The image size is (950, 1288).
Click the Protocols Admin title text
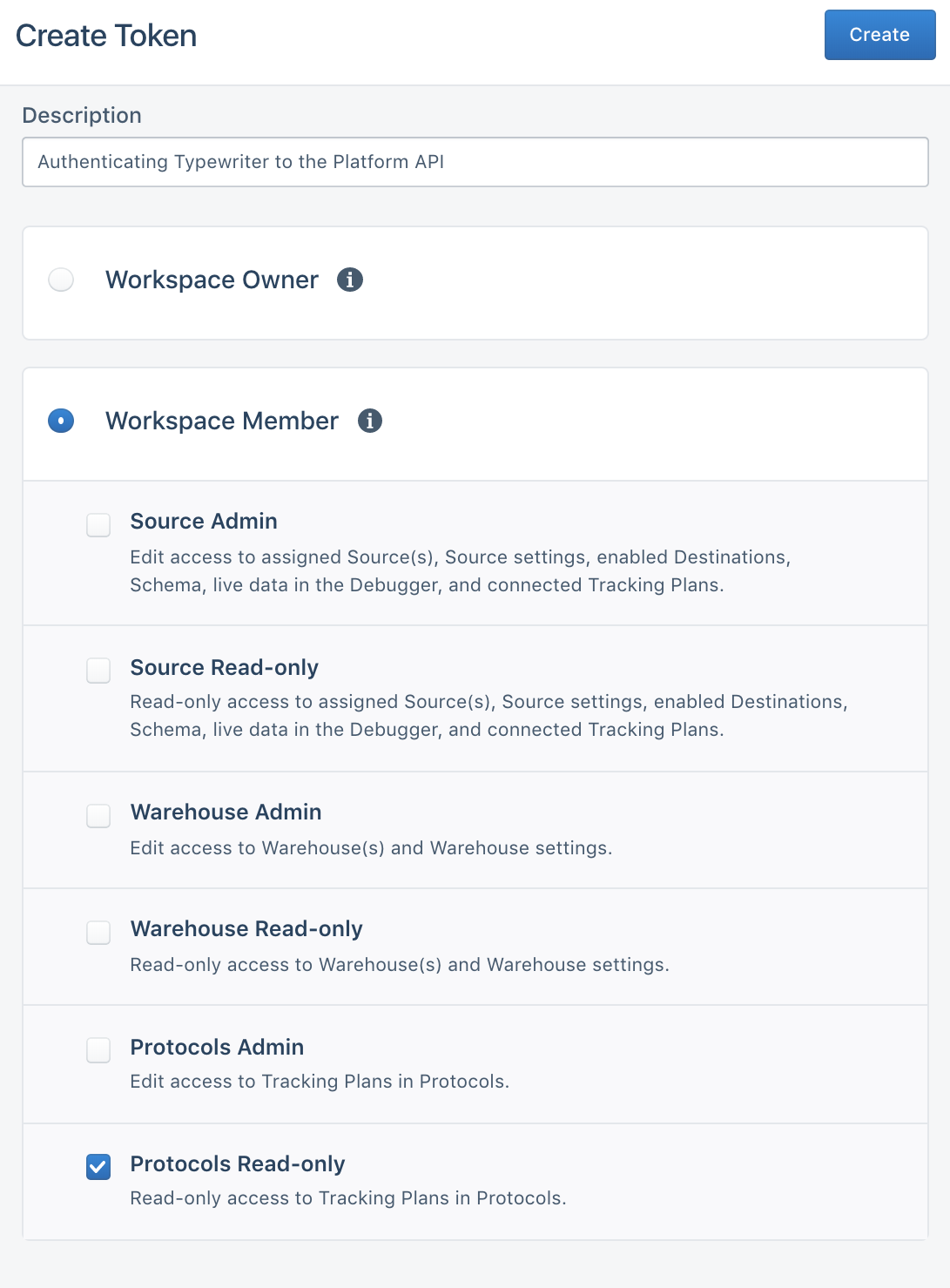pyautogui.click(x=217, y=1047)
